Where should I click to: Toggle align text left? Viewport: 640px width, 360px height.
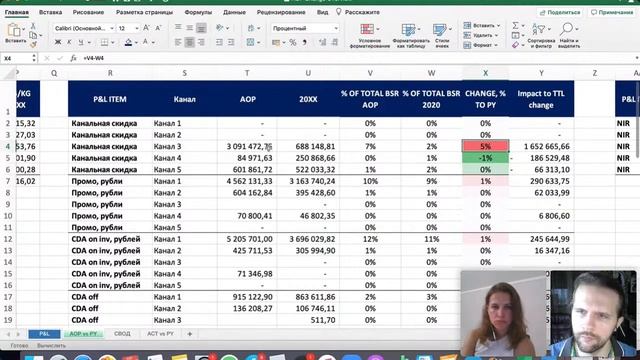tap(178, 42)
